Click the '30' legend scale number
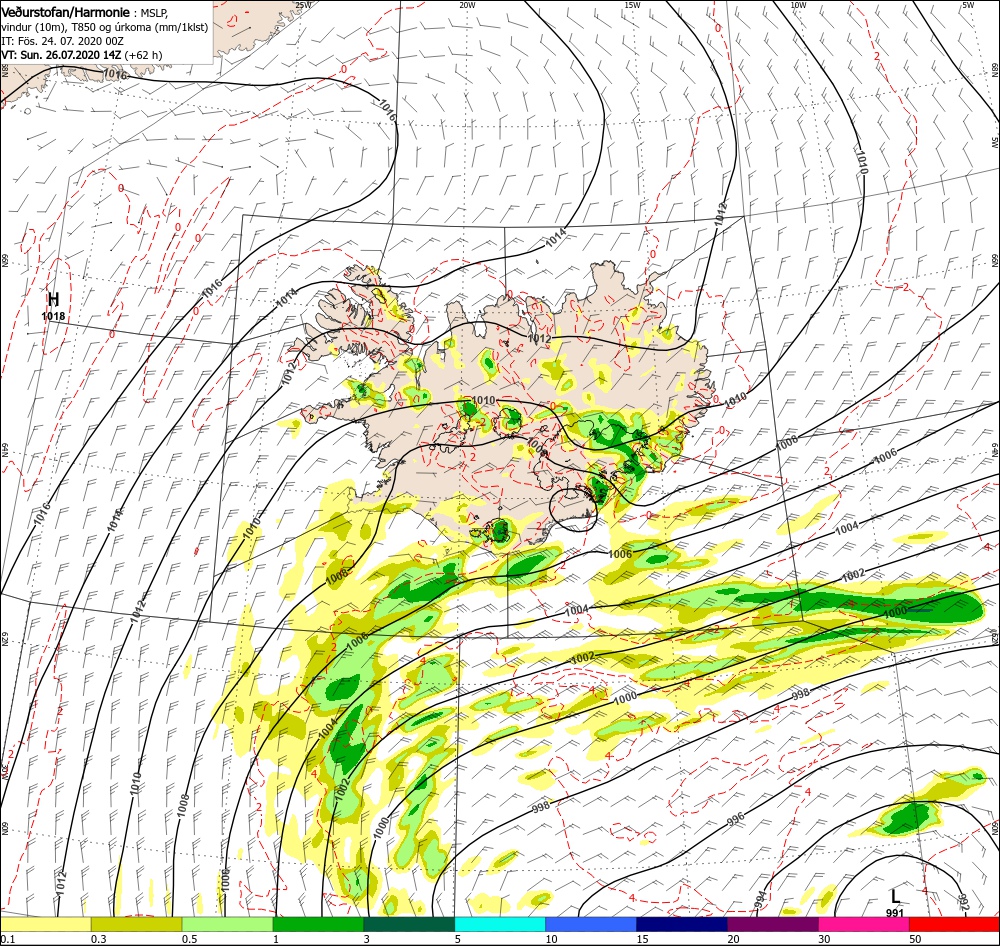The height and width of the screenshot is (946, 1000). coord(825,939)
